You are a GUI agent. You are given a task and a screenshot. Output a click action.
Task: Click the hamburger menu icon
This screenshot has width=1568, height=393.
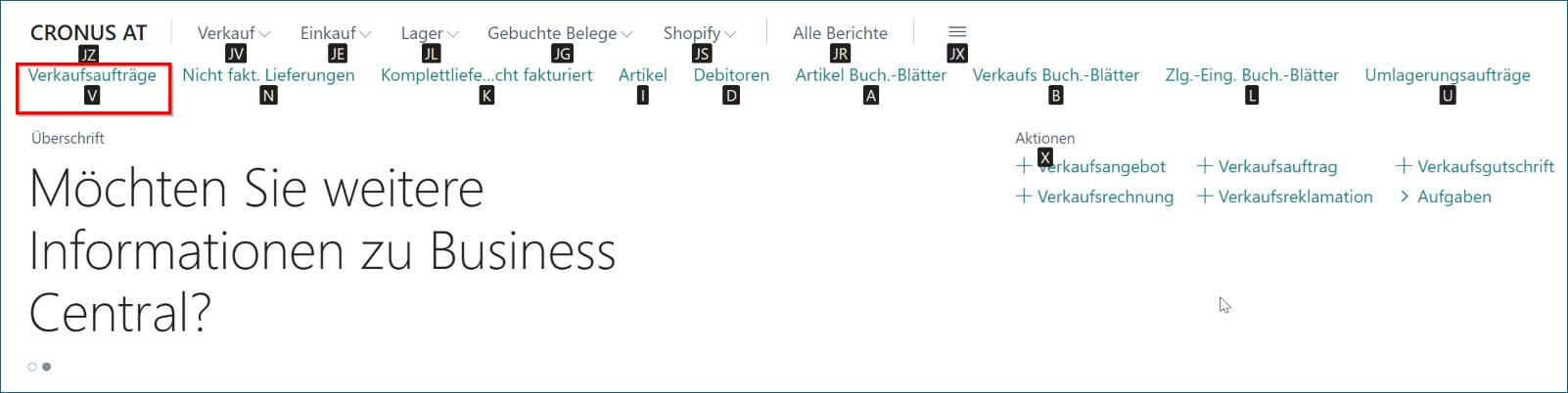(957, 32)
